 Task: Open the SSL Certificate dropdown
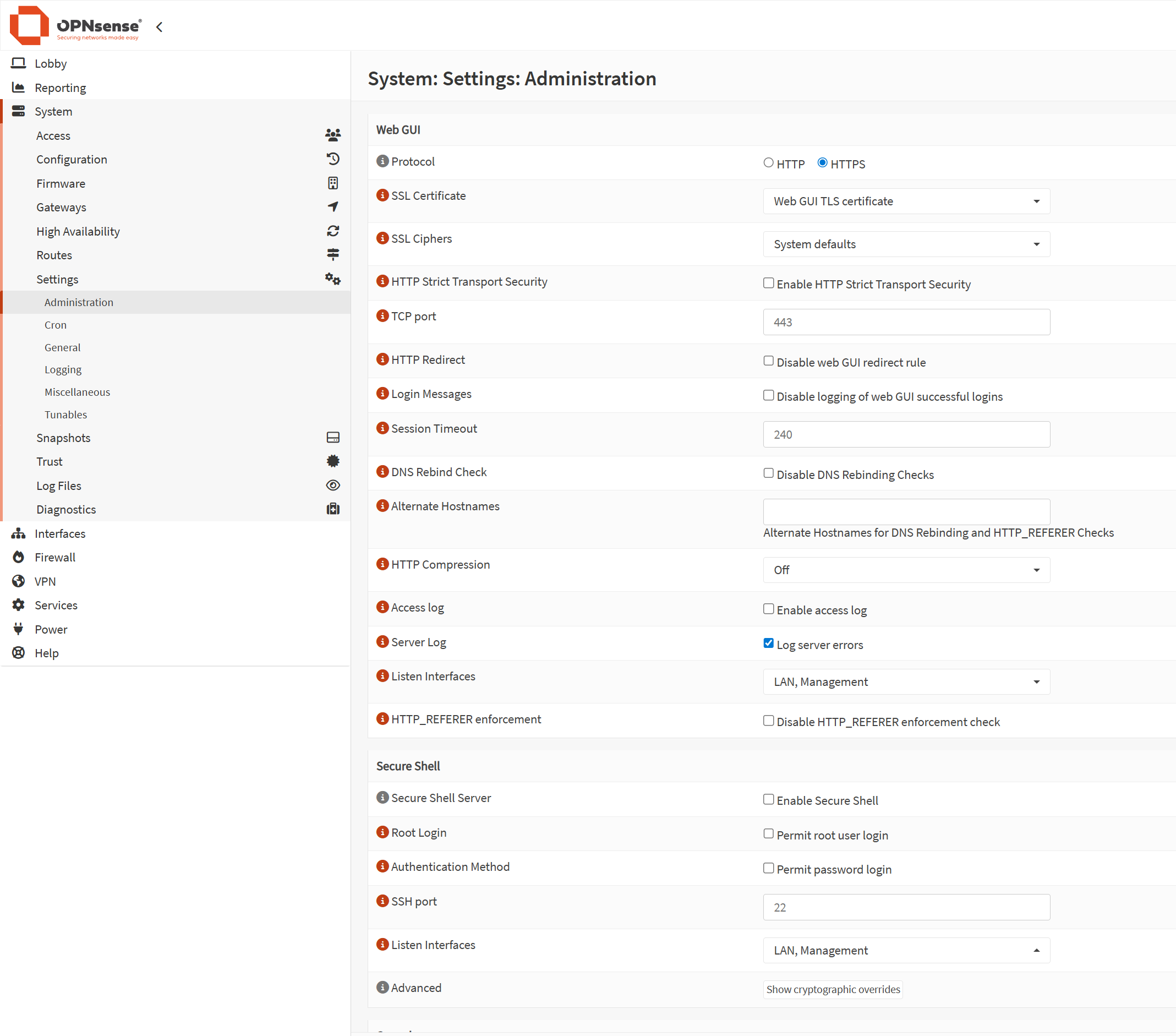(x=906, y=201)
